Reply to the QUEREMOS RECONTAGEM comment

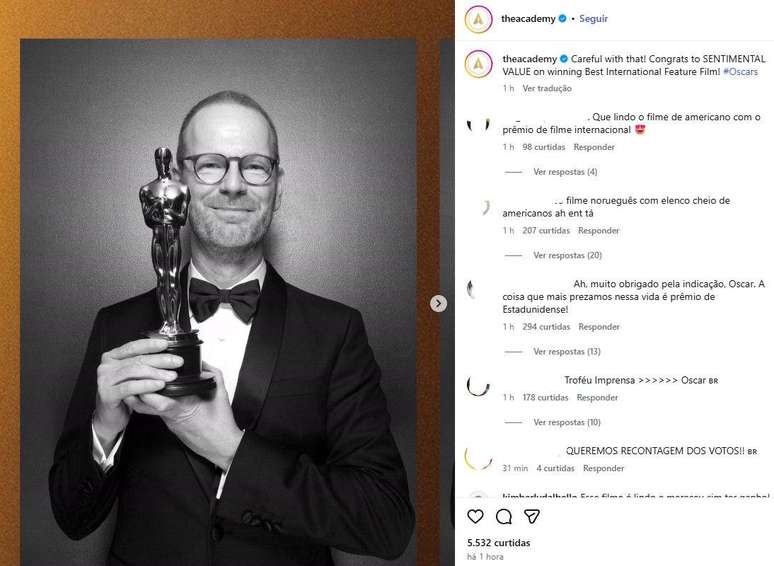(x=603, y=468)
